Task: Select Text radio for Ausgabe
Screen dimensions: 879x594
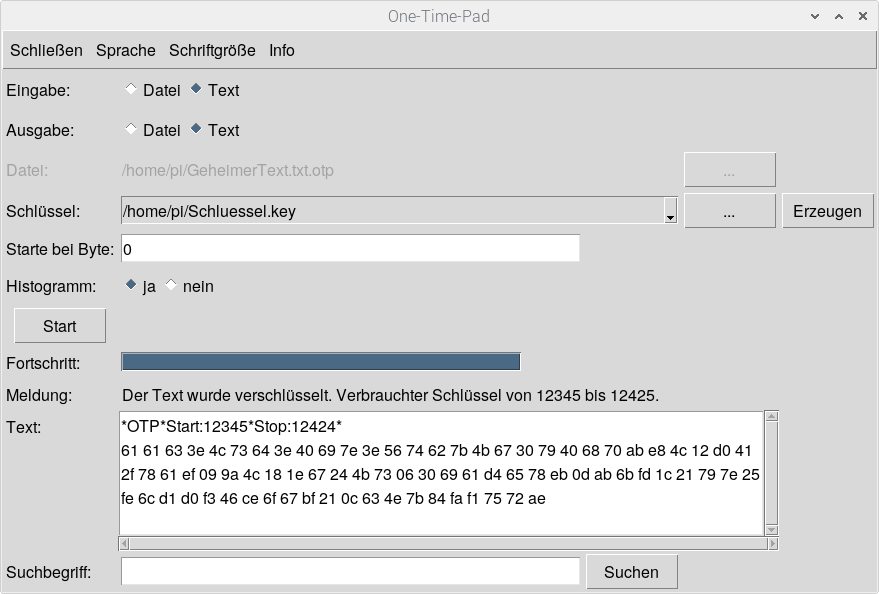Action: click(196, 130)
